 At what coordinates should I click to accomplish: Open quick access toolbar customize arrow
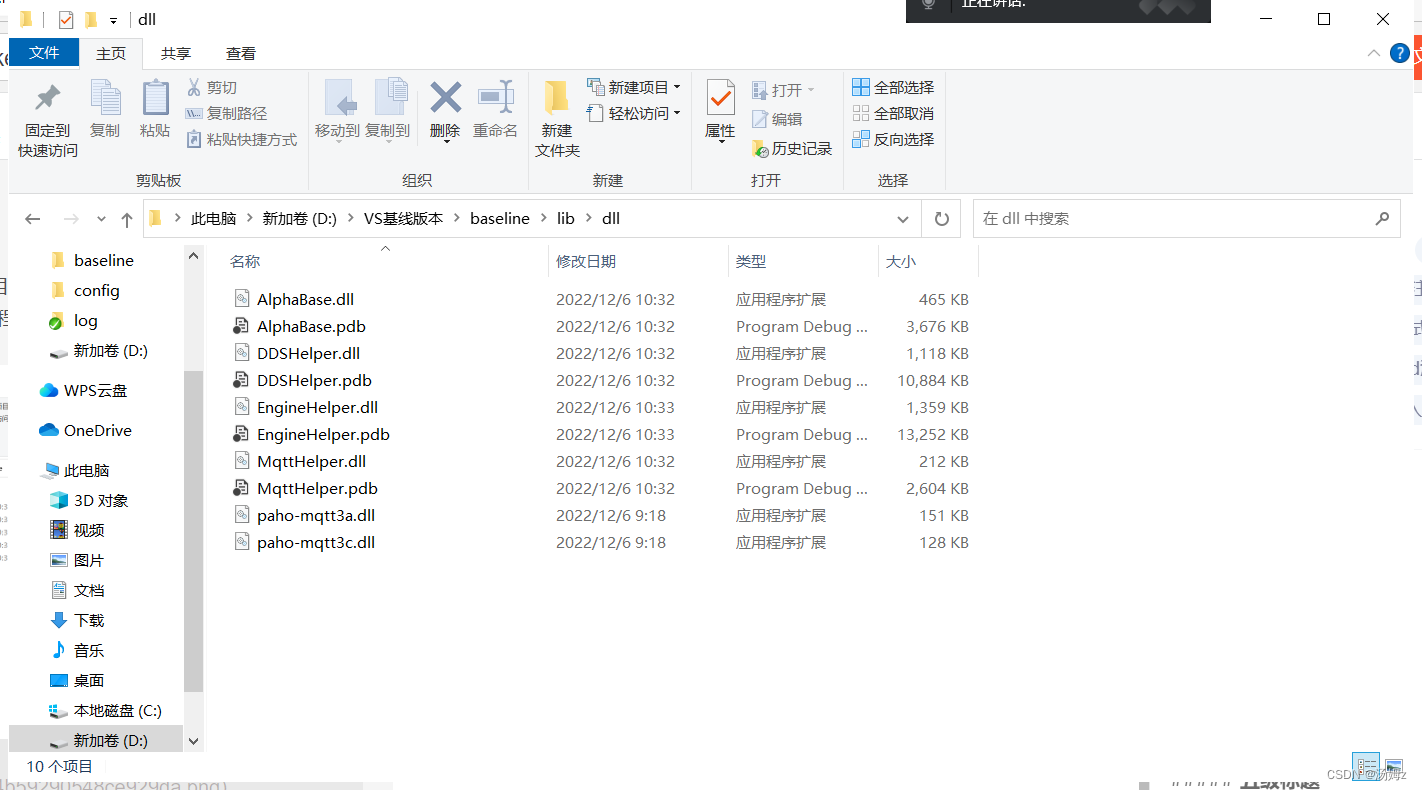(113, 20)
